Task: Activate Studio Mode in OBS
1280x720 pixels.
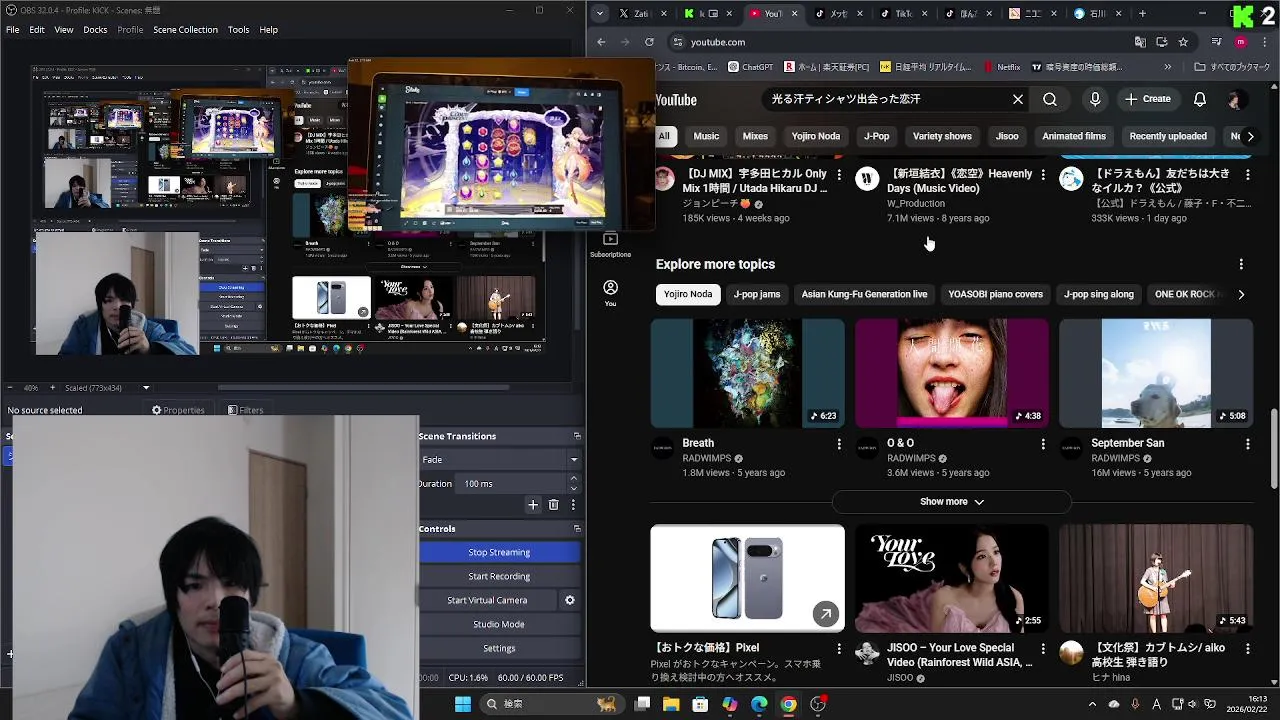Action: click(499, 624)
